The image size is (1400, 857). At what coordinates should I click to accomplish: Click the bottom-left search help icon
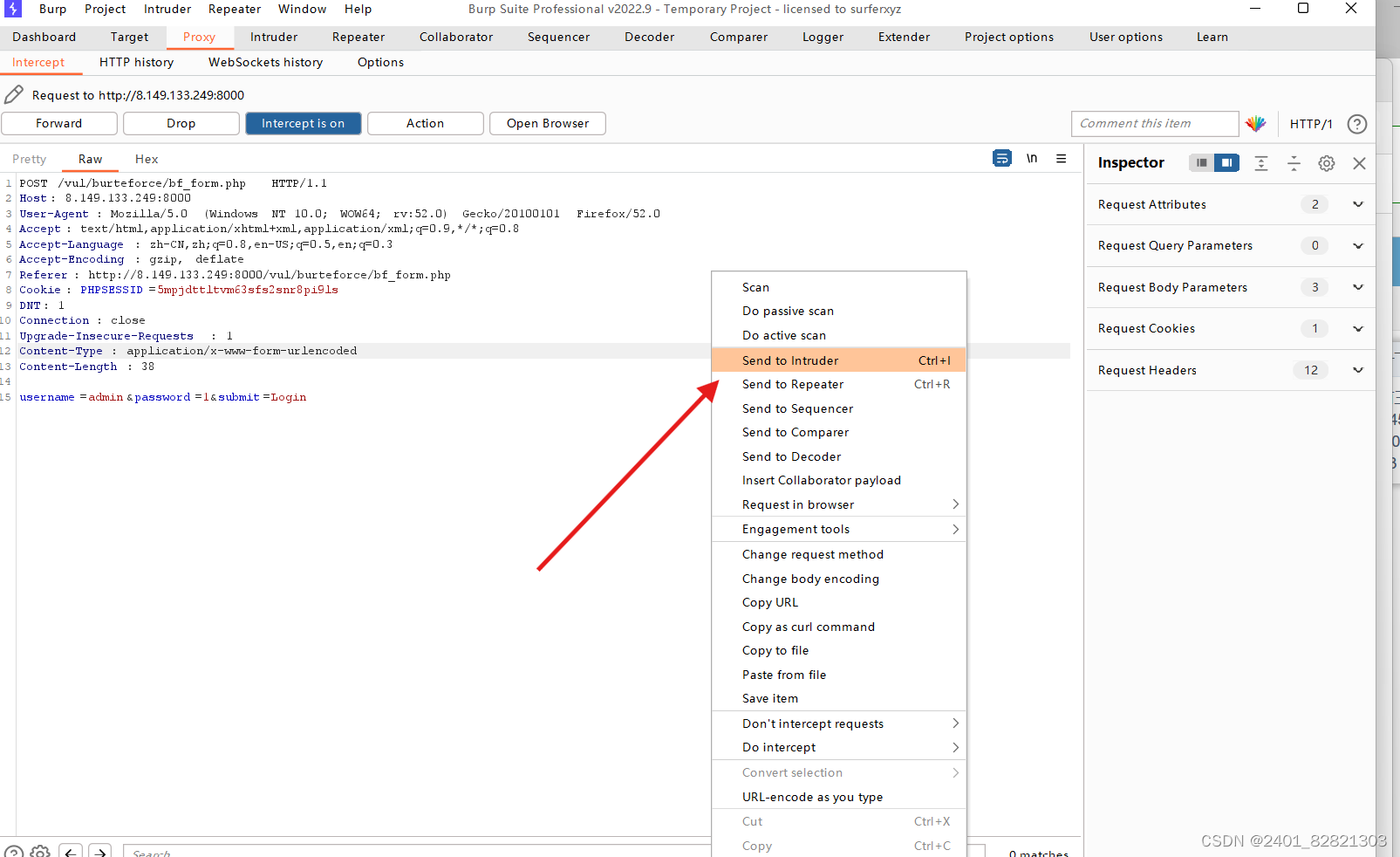[x=14, y=852]
